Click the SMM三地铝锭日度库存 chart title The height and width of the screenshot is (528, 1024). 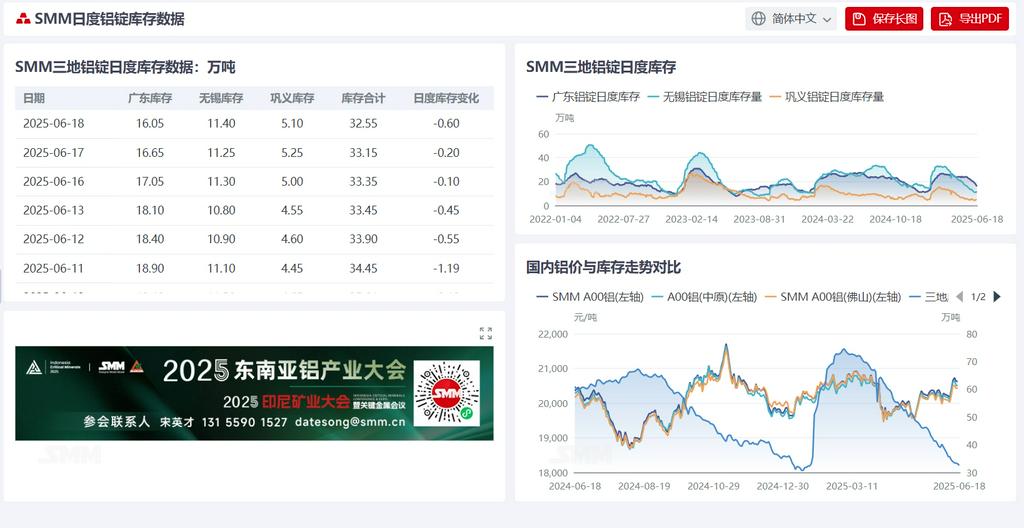[601, 67]
